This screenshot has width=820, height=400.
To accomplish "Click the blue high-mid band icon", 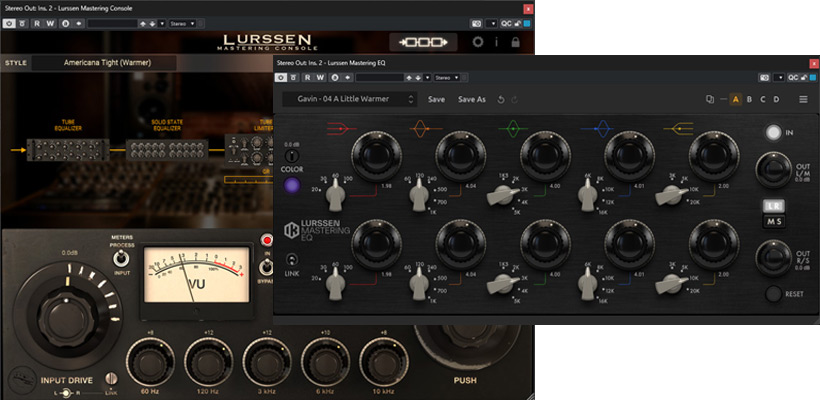I will [x=597, y=128].
